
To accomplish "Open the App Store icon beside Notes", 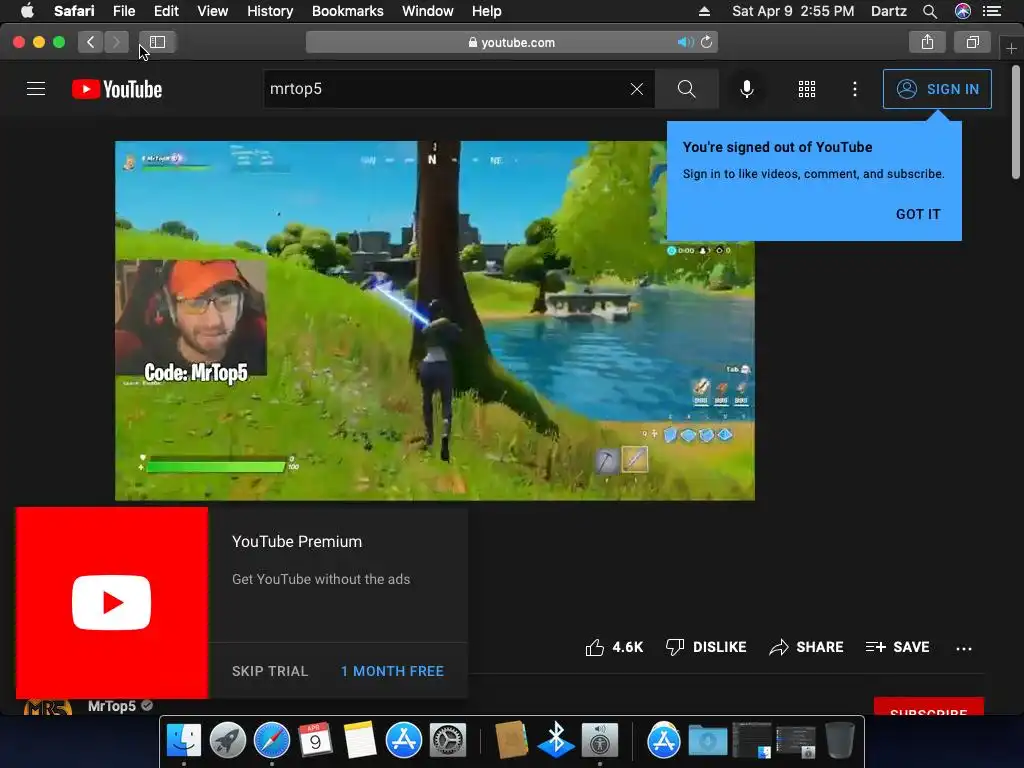I will [404, 741].
